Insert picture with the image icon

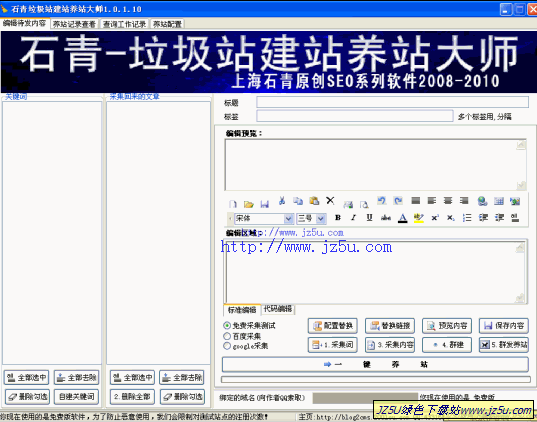click(x=515, y=201)
